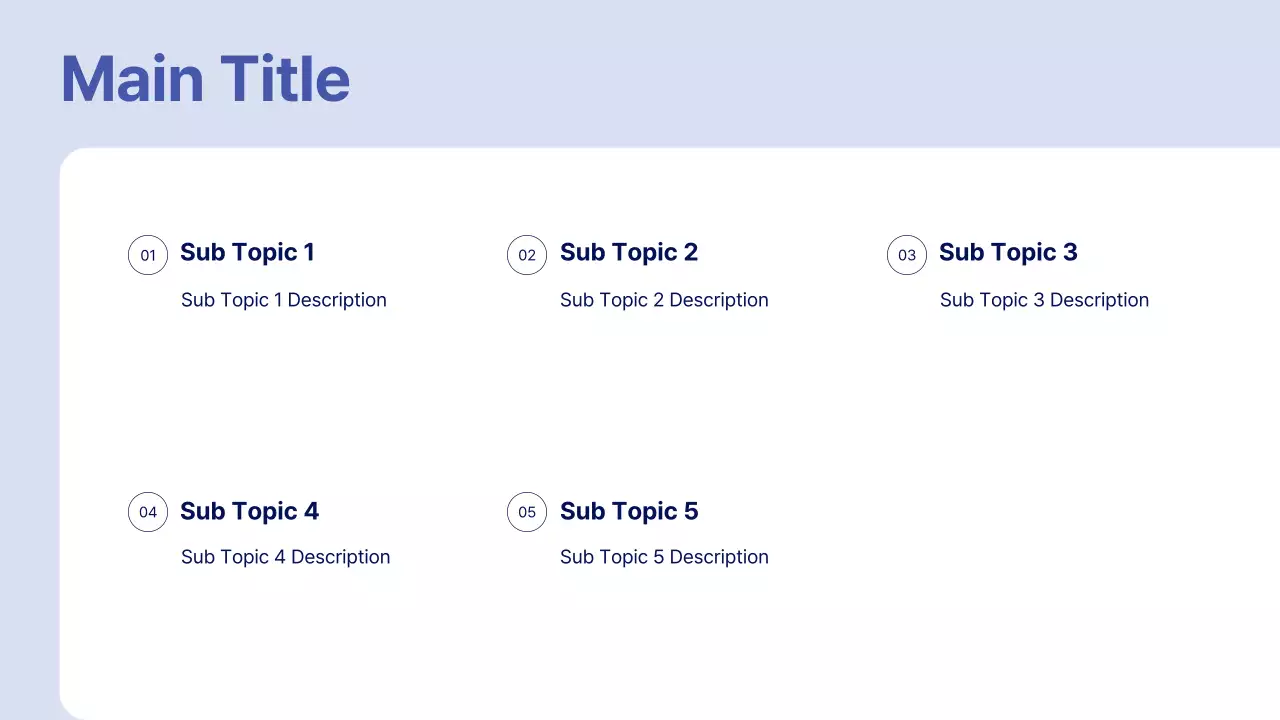Select the 02 numbered circle badge
The height and width of the screenshot is (720, 1280).
[x=527, y=255]
